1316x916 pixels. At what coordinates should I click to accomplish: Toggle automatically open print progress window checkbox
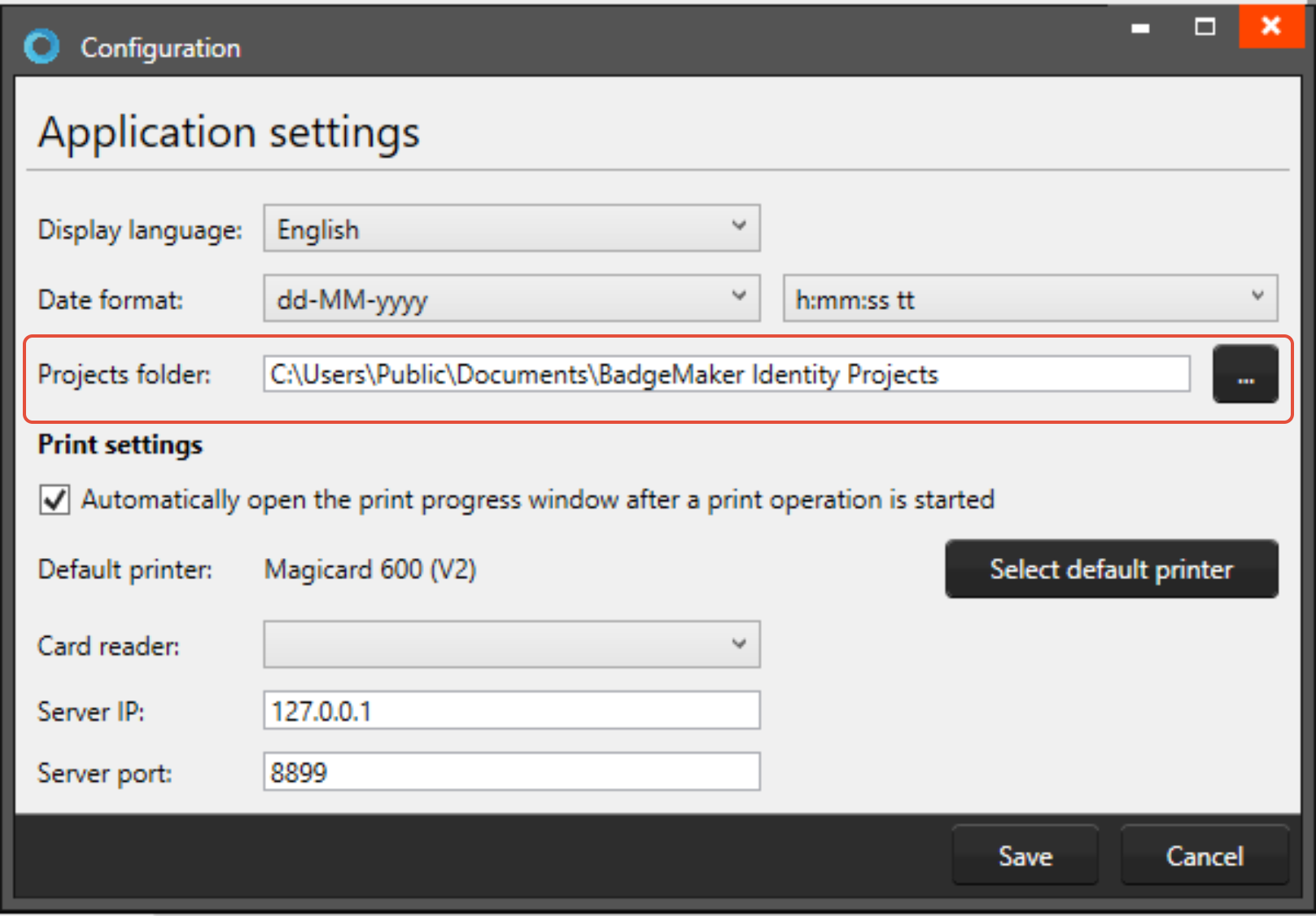(x=55, y=499)
